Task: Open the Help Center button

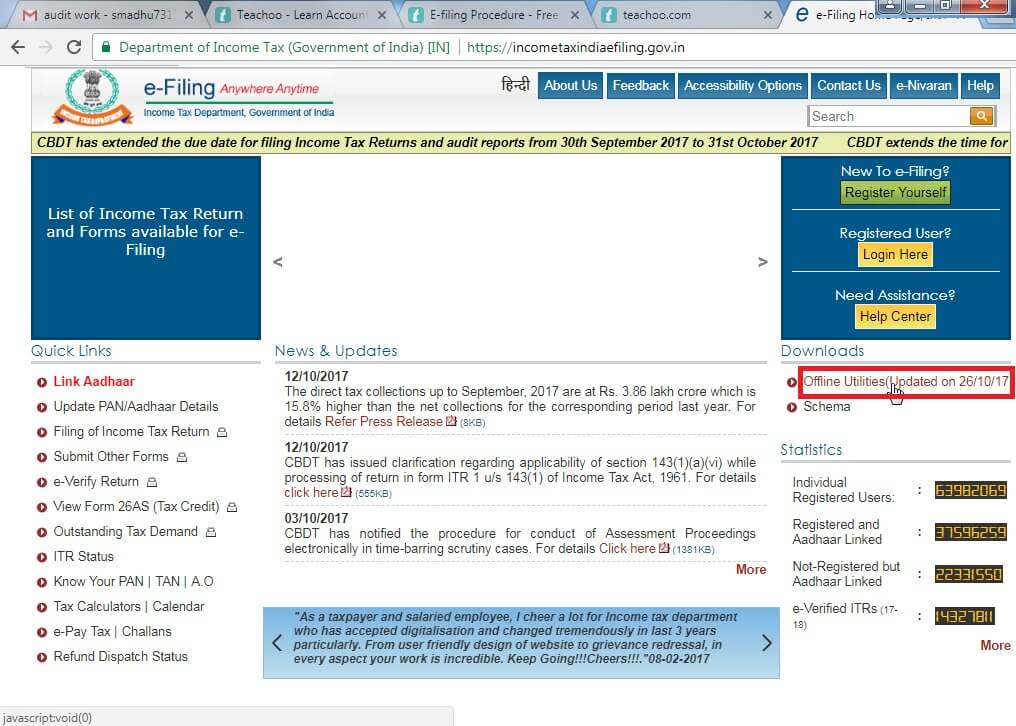Action: [x=895, y=316]
